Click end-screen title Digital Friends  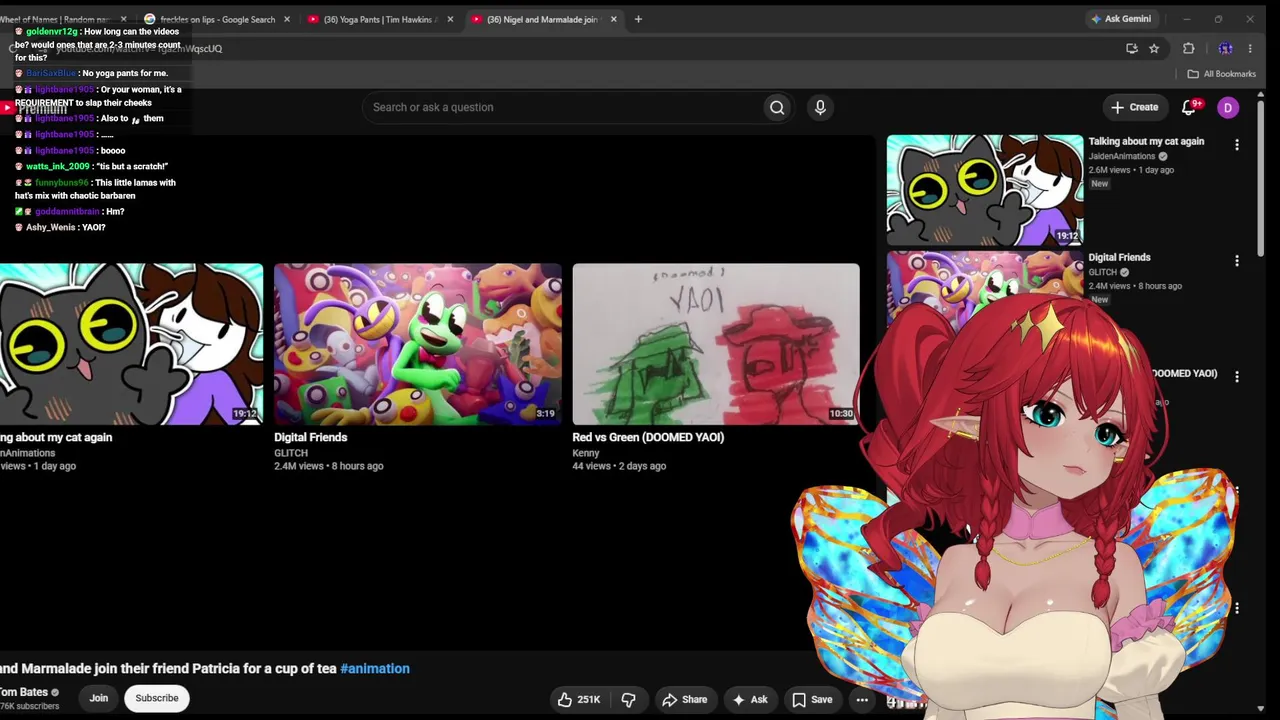pos(311,437)
